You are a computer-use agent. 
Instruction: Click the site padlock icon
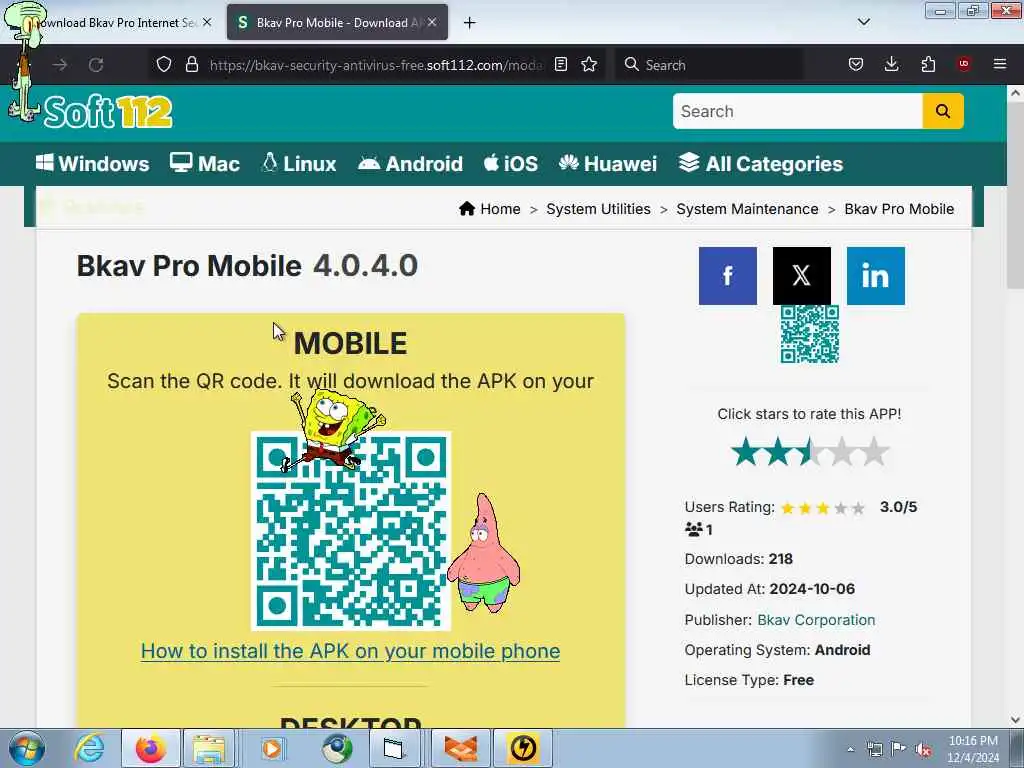pyautogui.click(x=191, y=65)
